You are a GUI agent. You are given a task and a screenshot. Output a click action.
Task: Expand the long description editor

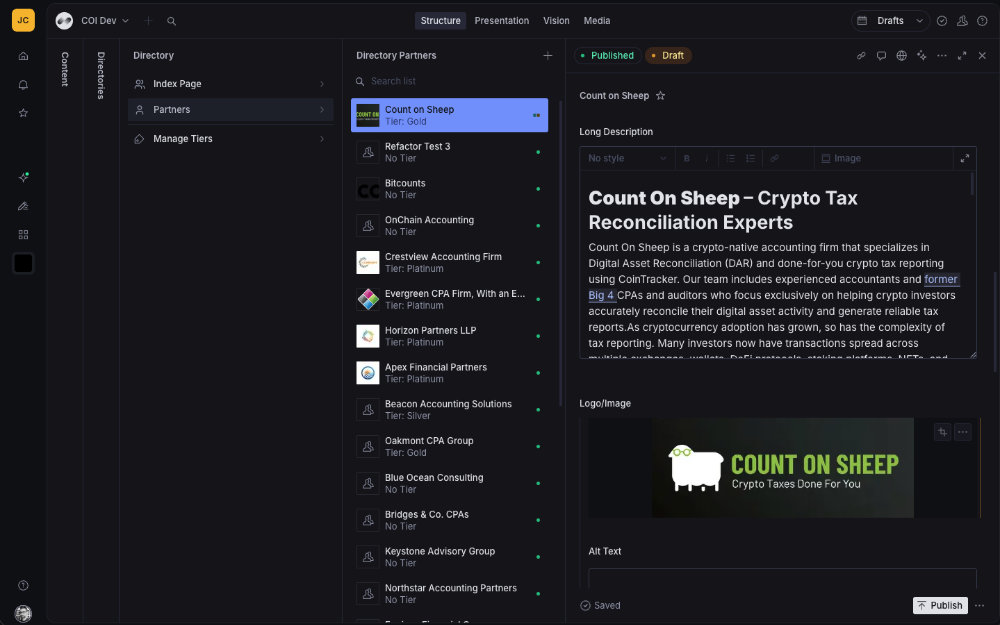pos(965,158)
